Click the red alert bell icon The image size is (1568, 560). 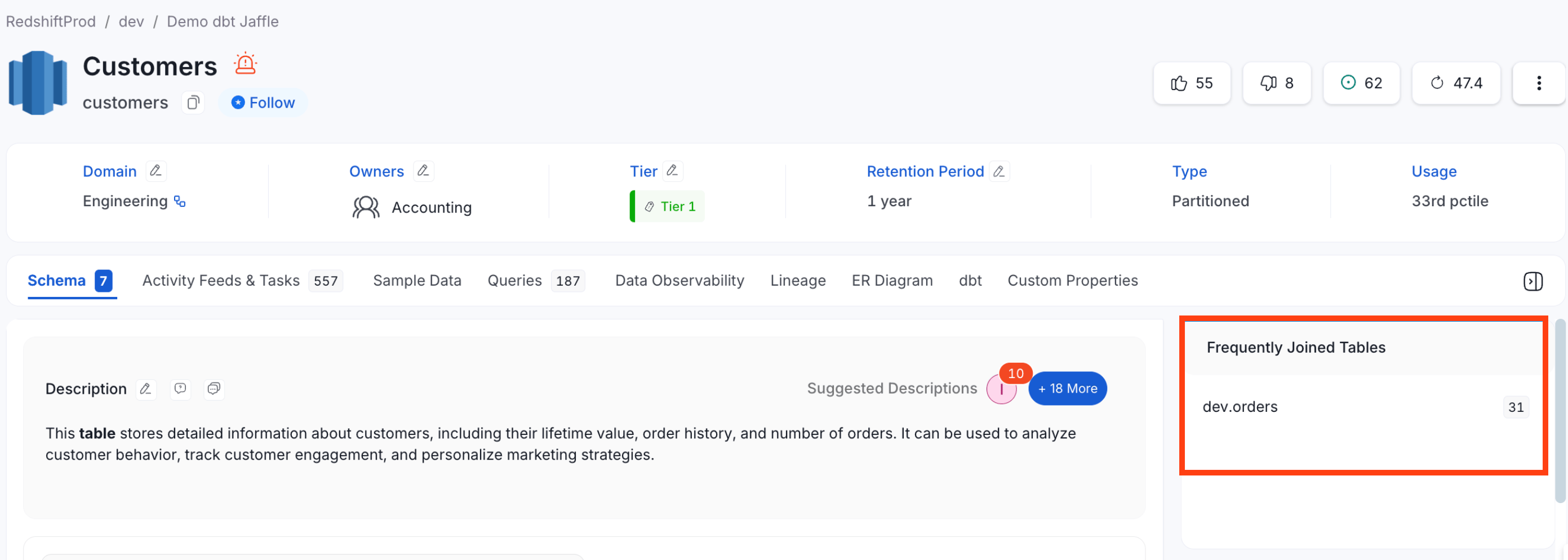(x=245, y=64)
